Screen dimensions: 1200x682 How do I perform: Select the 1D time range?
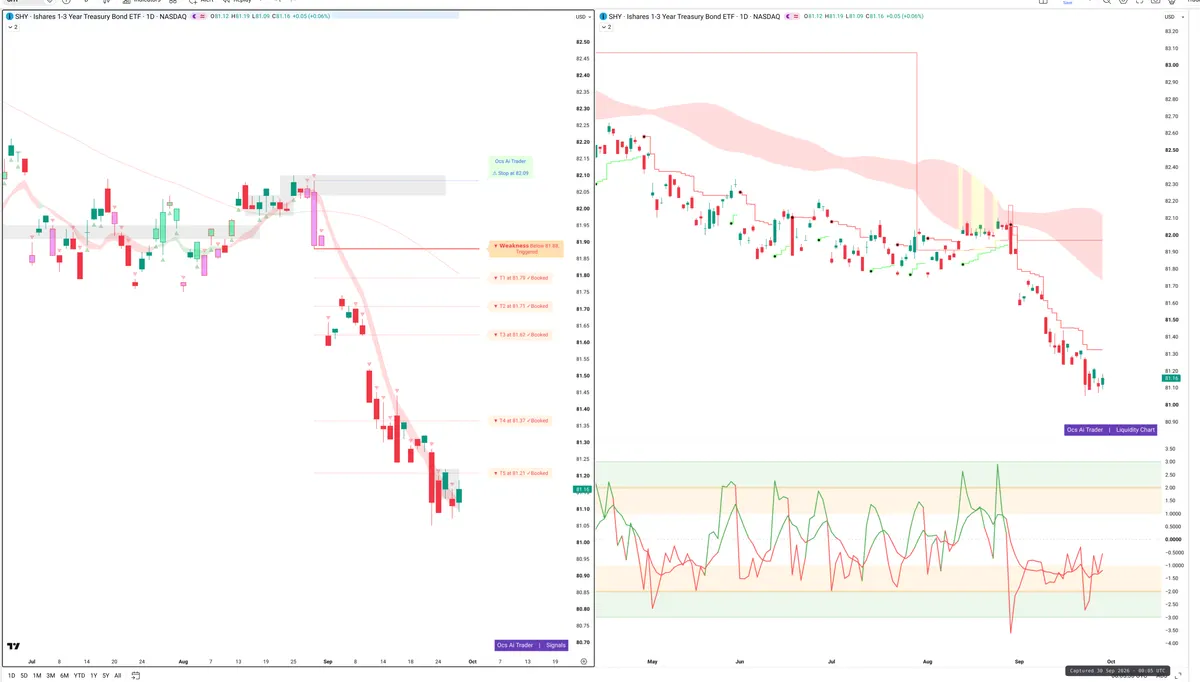[x=11, y=676]
